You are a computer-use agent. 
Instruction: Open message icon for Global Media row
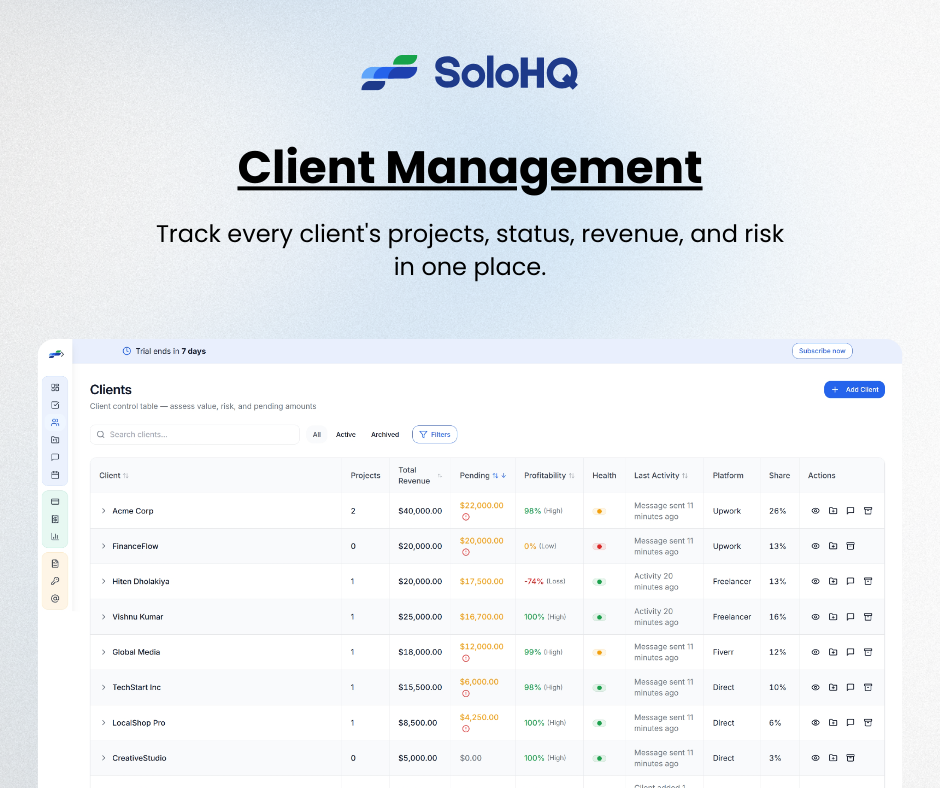tap(850, 651)
